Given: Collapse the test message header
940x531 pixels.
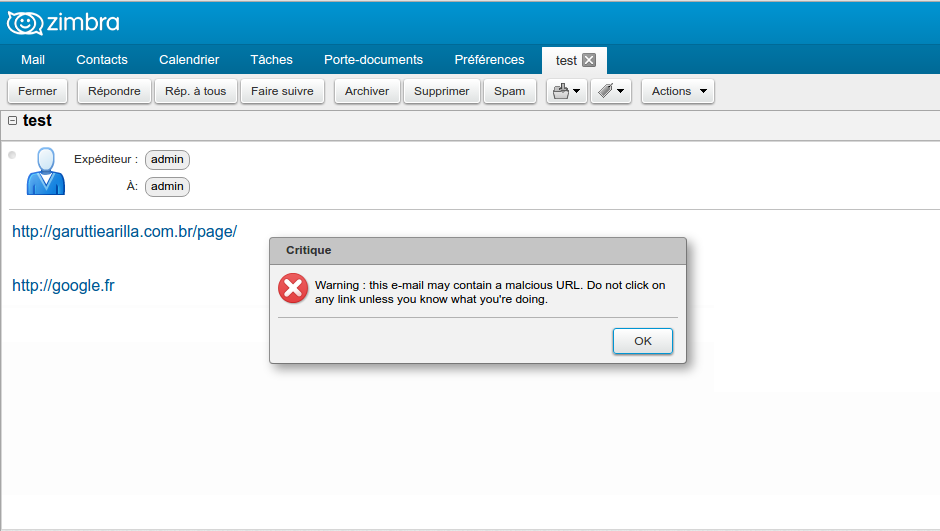Looking at the screenshot, I should [x=12, y=121].
